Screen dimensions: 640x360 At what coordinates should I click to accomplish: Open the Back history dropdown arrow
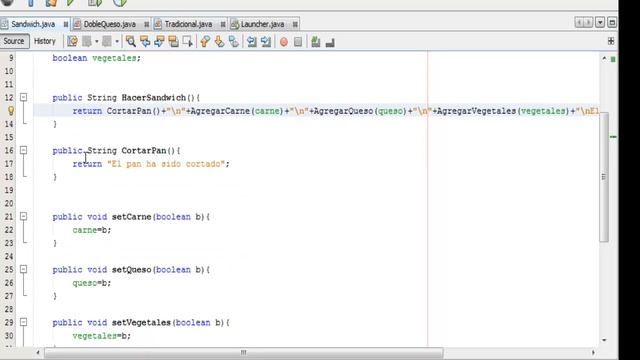pos(96,42)
